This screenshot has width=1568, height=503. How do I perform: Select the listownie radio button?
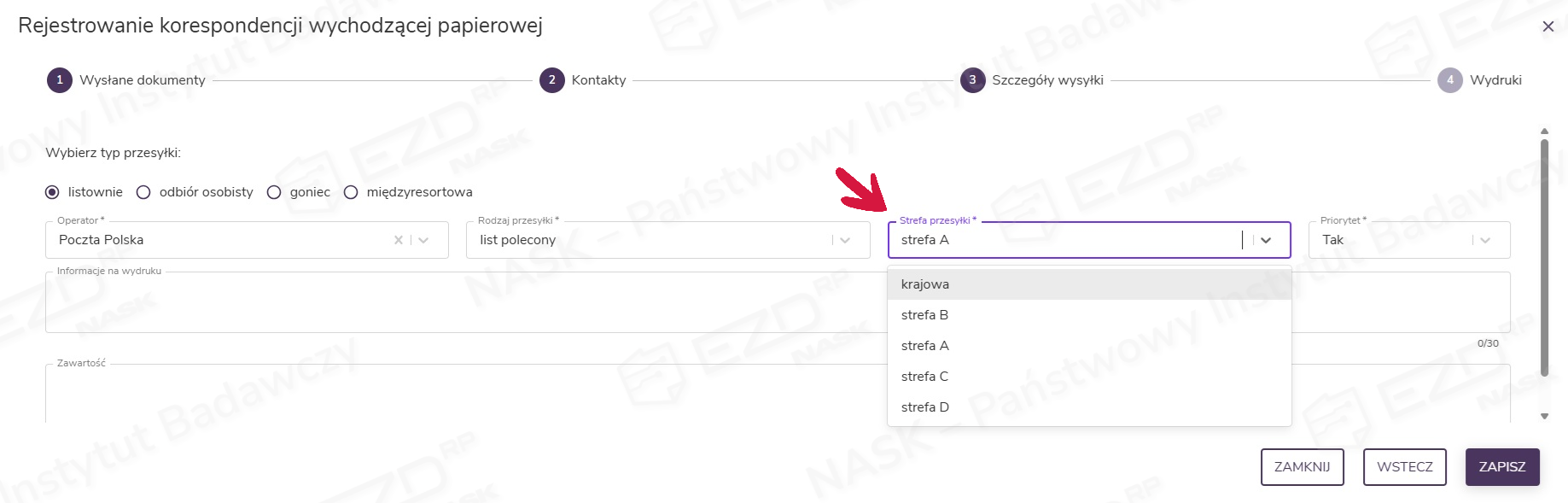[x=52, y=192]
